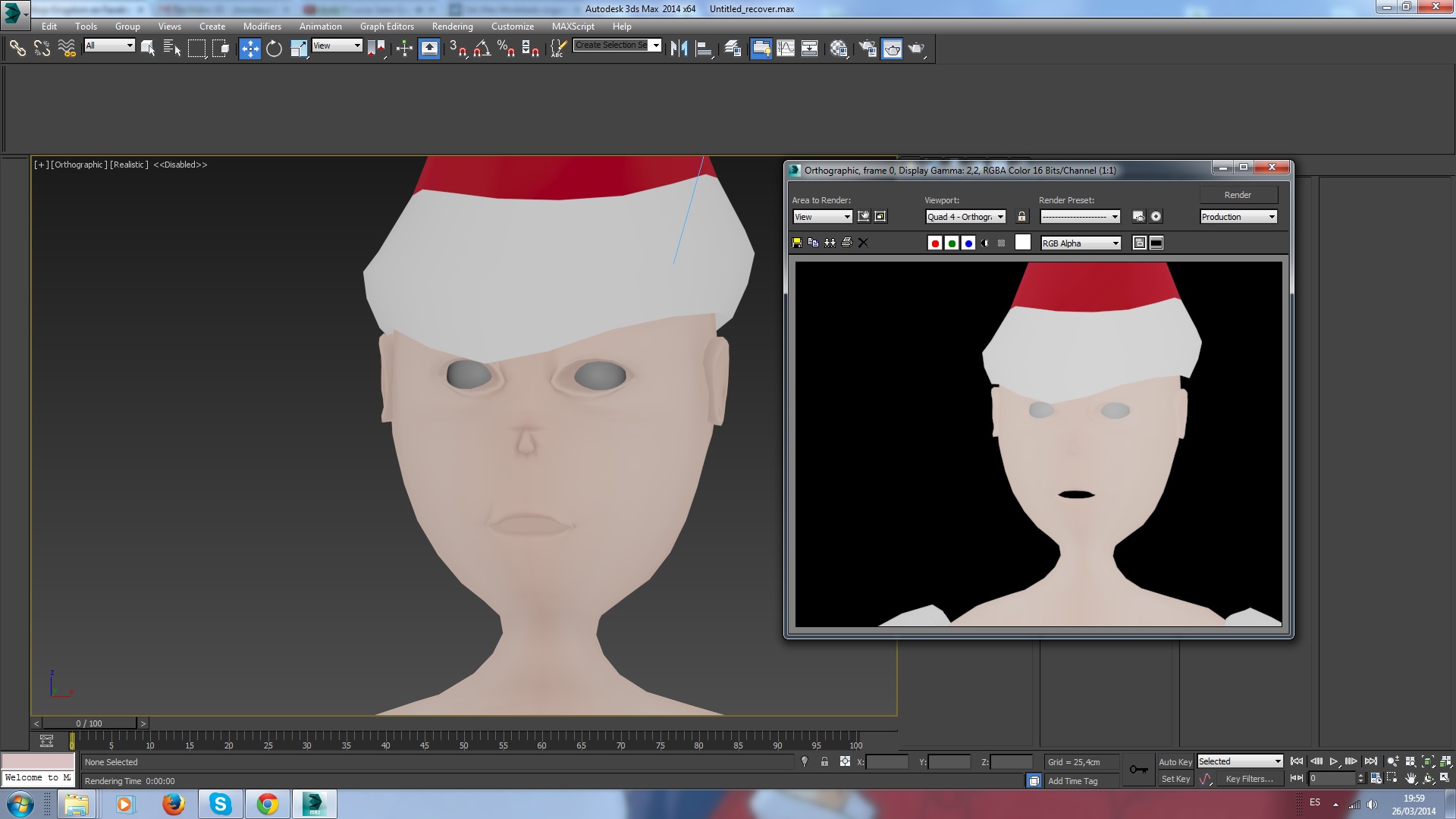The image size is (1456, 819).
Task: Click the white background color swatch
Action: pos(1022,243)
